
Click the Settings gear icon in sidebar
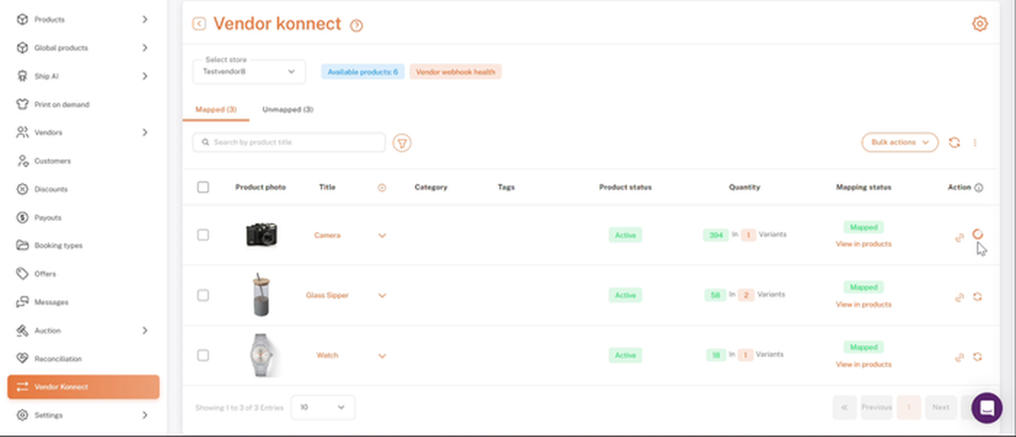pyautogui.click(x=22, y=415)
